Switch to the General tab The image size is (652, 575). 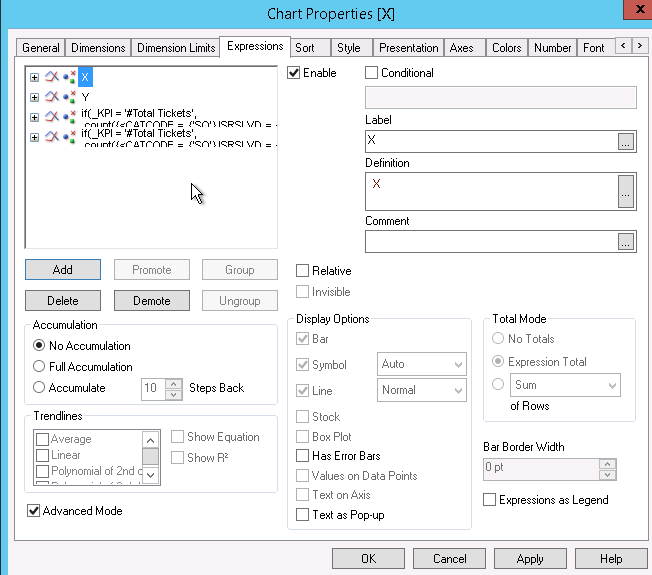[40, 48]
